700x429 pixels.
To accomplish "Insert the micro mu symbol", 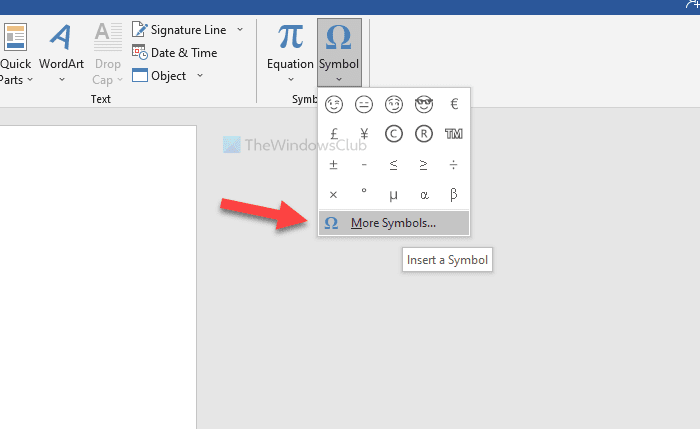I will pyautogui.click(x=394, y=196).
